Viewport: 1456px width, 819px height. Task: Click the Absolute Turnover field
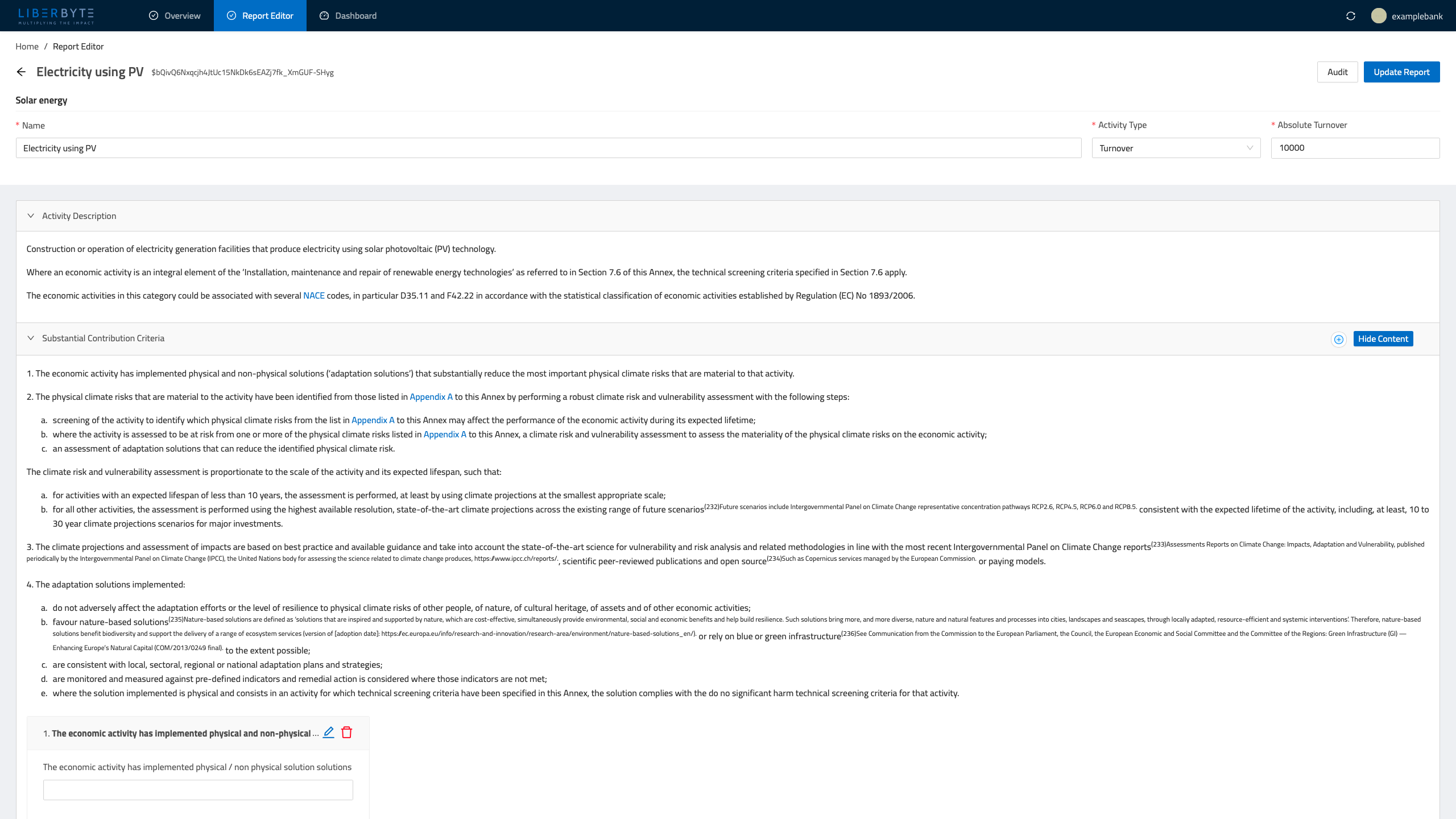pyautogui.click(x=1355, y=148)
